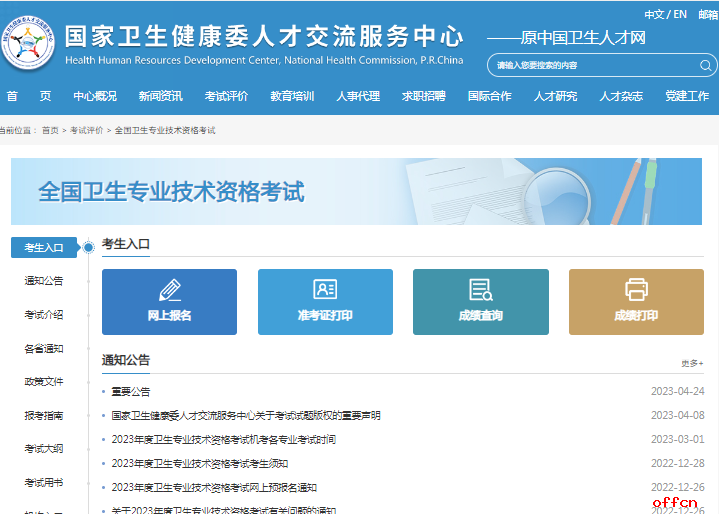Select 考试介绍 in the sidebar
The width and height of the screenshot is (719, 514).
pyautogui.click(x=44, y=315)
